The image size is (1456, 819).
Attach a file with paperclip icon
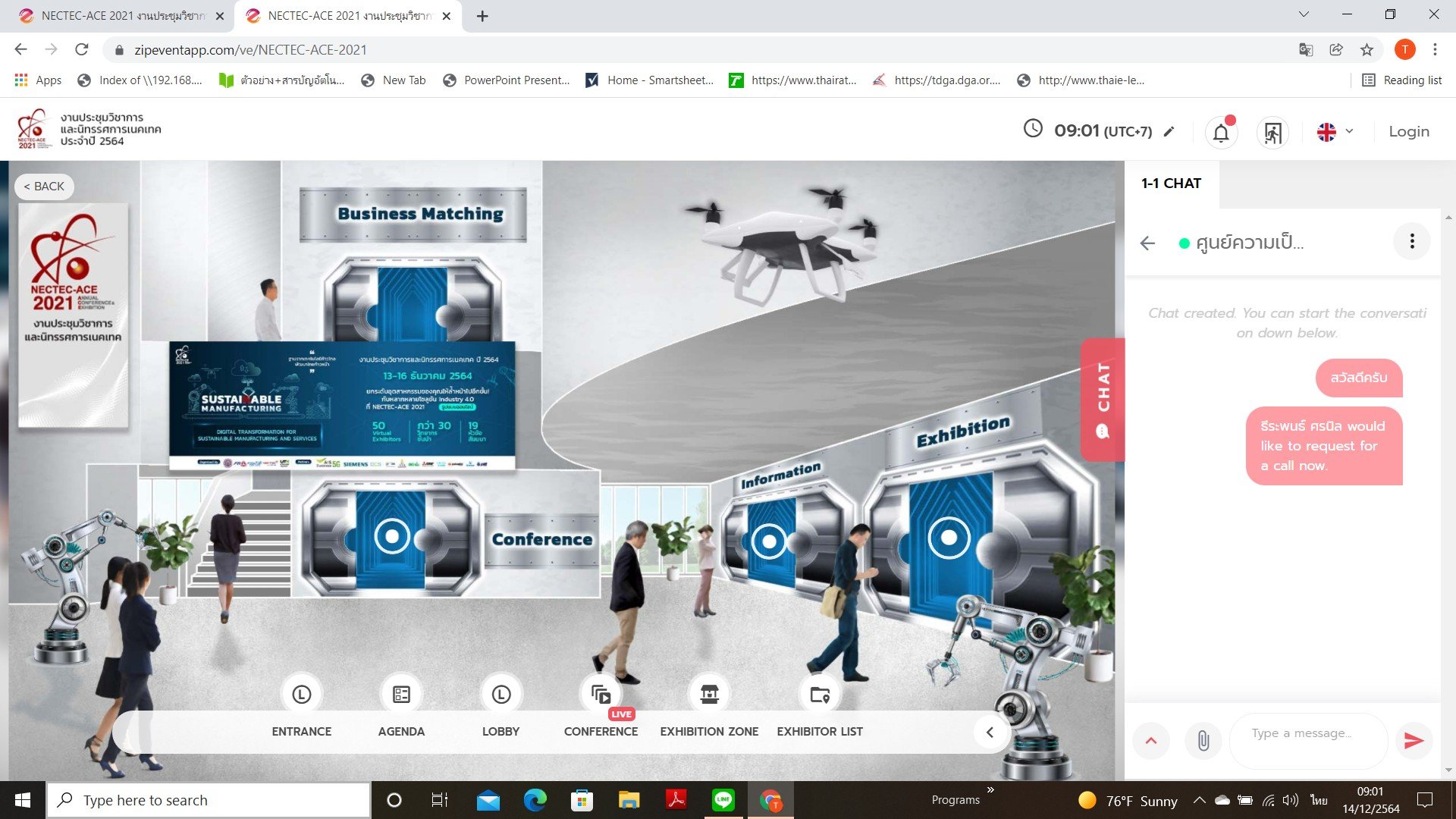point(1203,740)
